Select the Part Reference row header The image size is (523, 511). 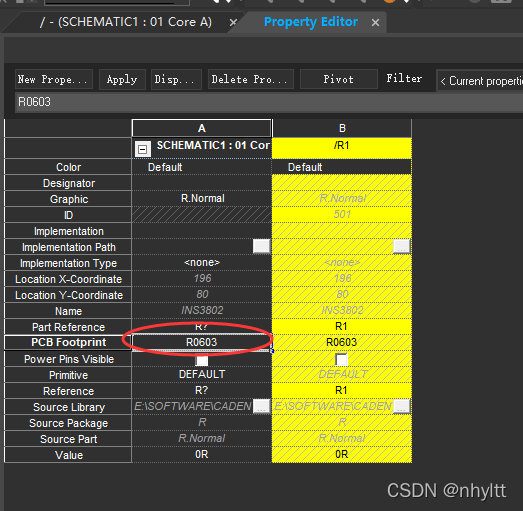68,327
